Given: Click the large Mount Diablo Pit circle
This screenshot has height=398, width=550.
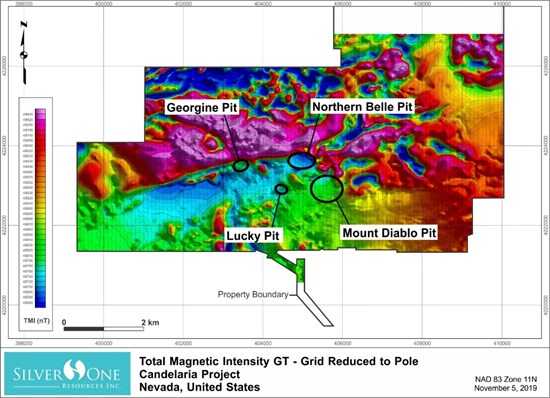Looking at the screenshot, I should [x=327, y=189].
